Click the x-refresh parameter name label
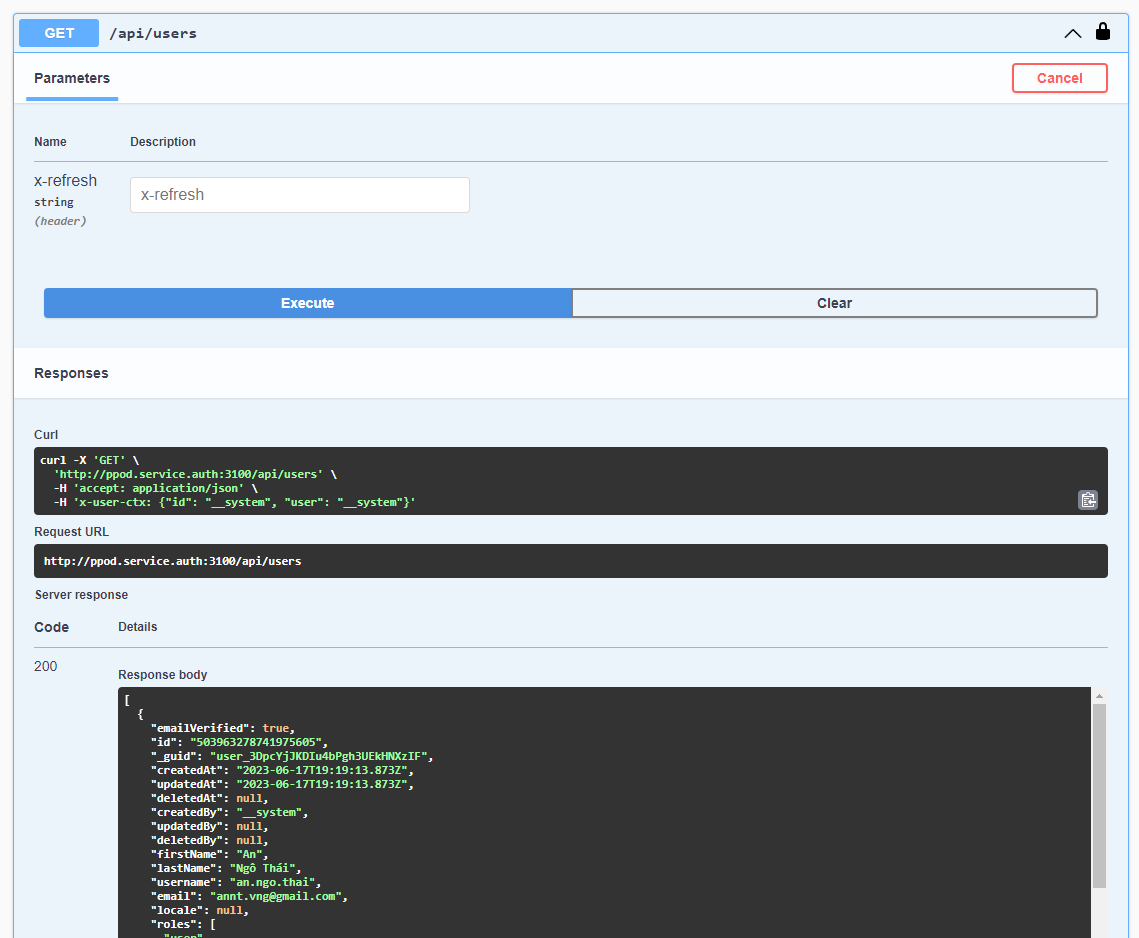The height and width of the screenshot is (938, 1139). tap(65, 181)
